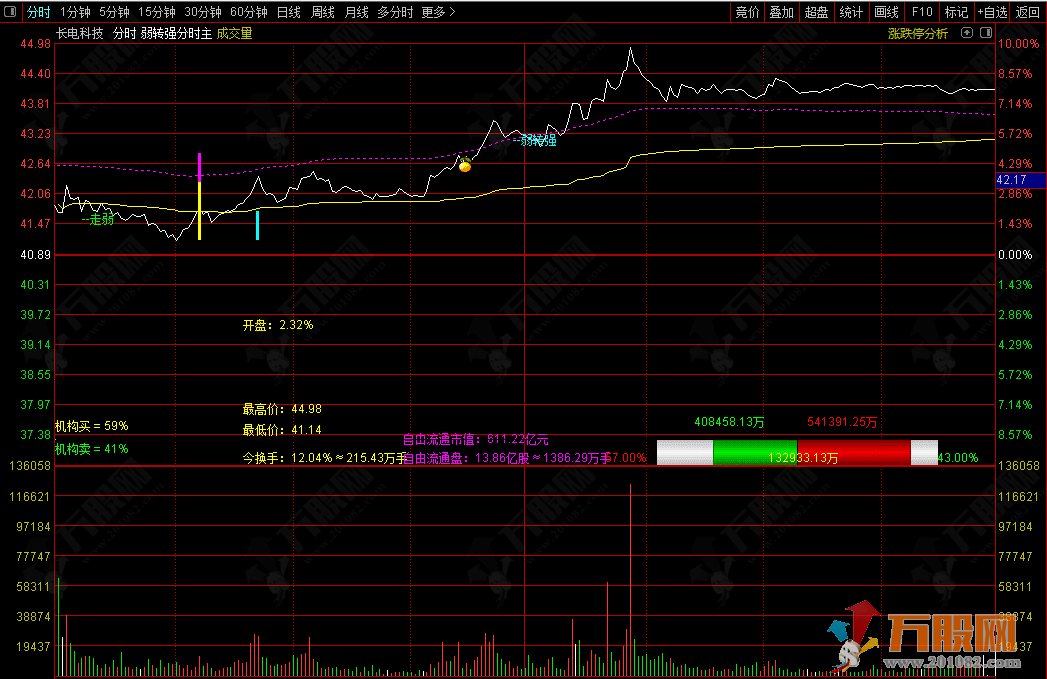
Task: Click the 标记 mark tool
Action: [956, 12]
